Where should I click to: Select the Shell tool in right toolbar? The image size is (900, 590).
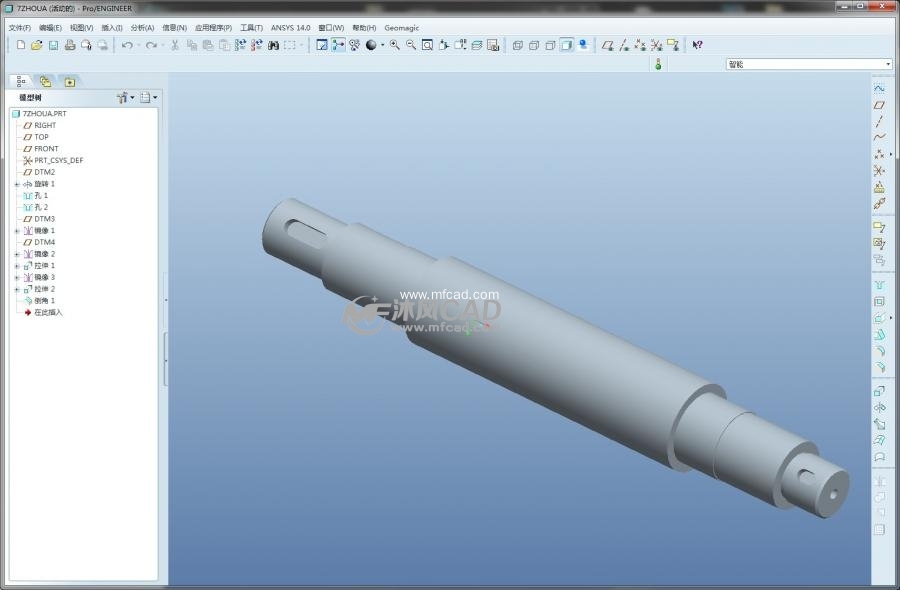pos(879,301)
